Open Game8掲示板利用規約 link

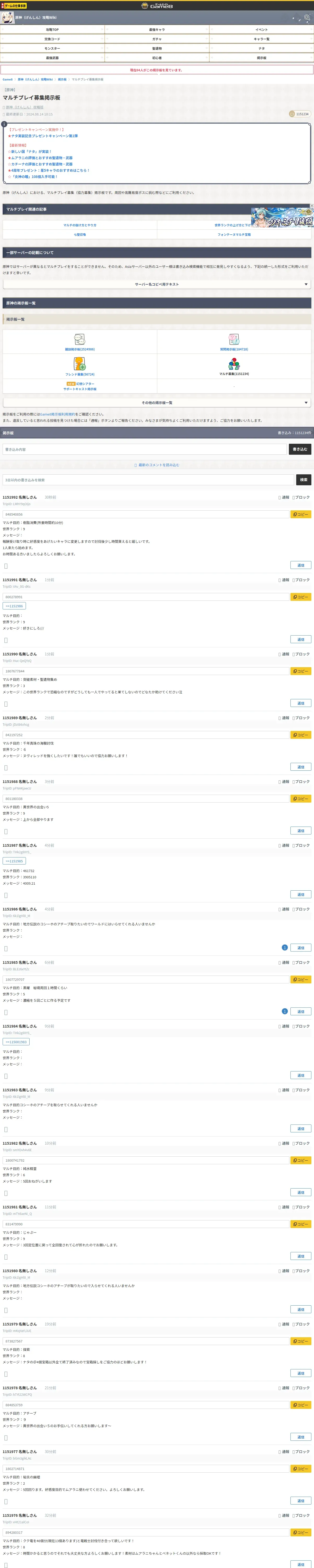[58, 414]
